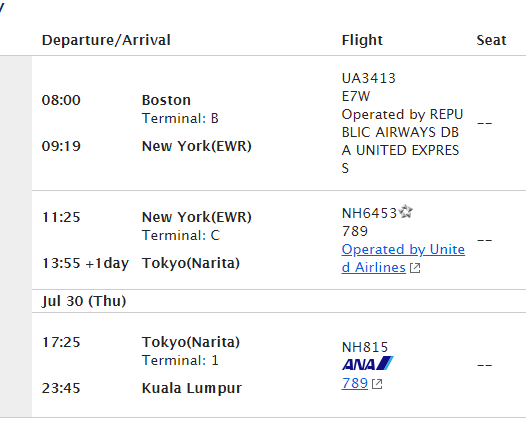Select the Seat column header
This screenshot has height=439, width=526.
(491, 40)
